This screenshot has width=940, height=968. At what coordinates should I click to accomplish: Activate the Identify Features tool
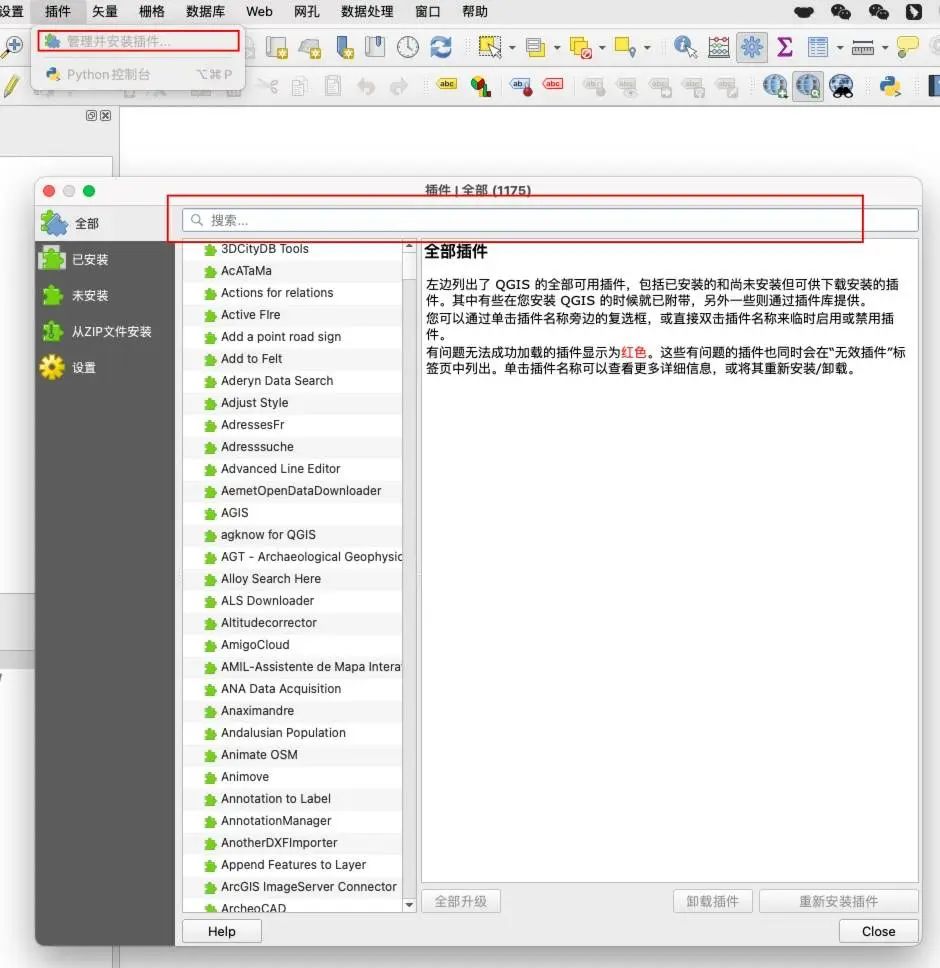click(685, 47)
